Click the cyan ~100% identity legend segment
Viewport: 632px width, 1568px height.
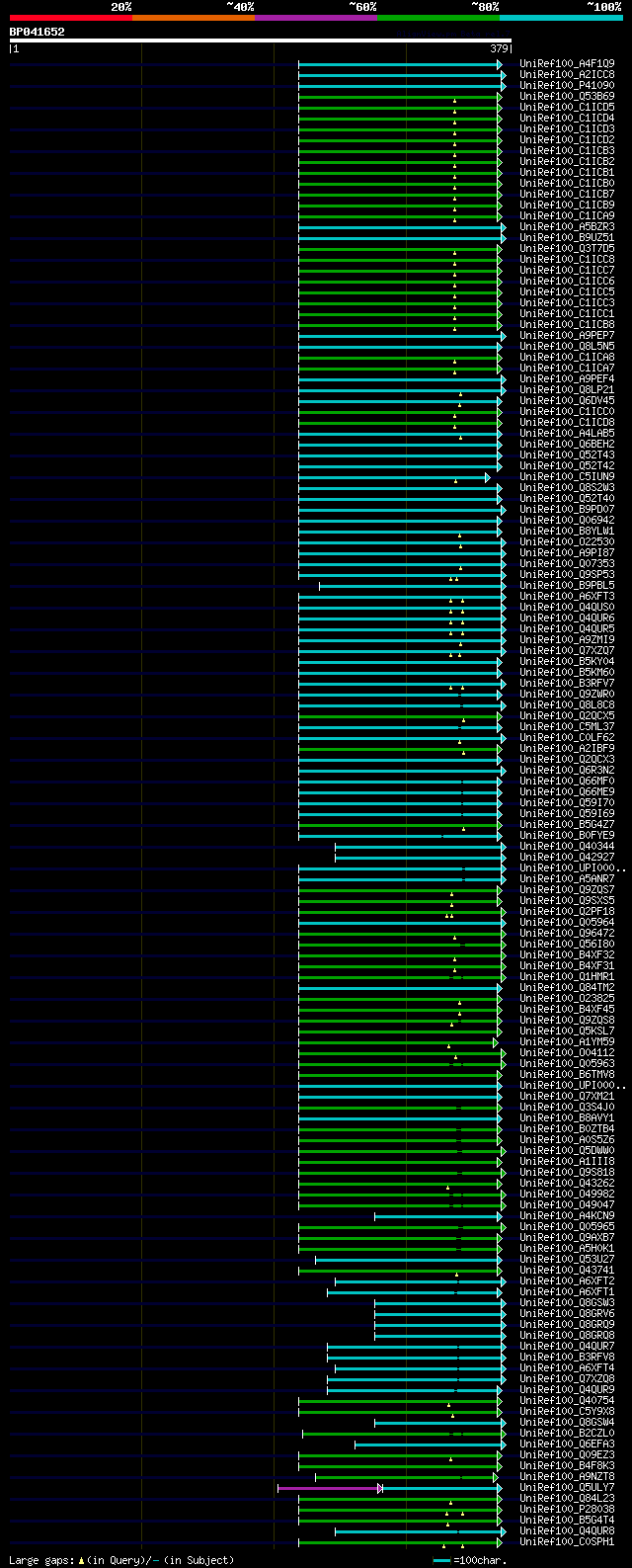(x=561, y=17)
